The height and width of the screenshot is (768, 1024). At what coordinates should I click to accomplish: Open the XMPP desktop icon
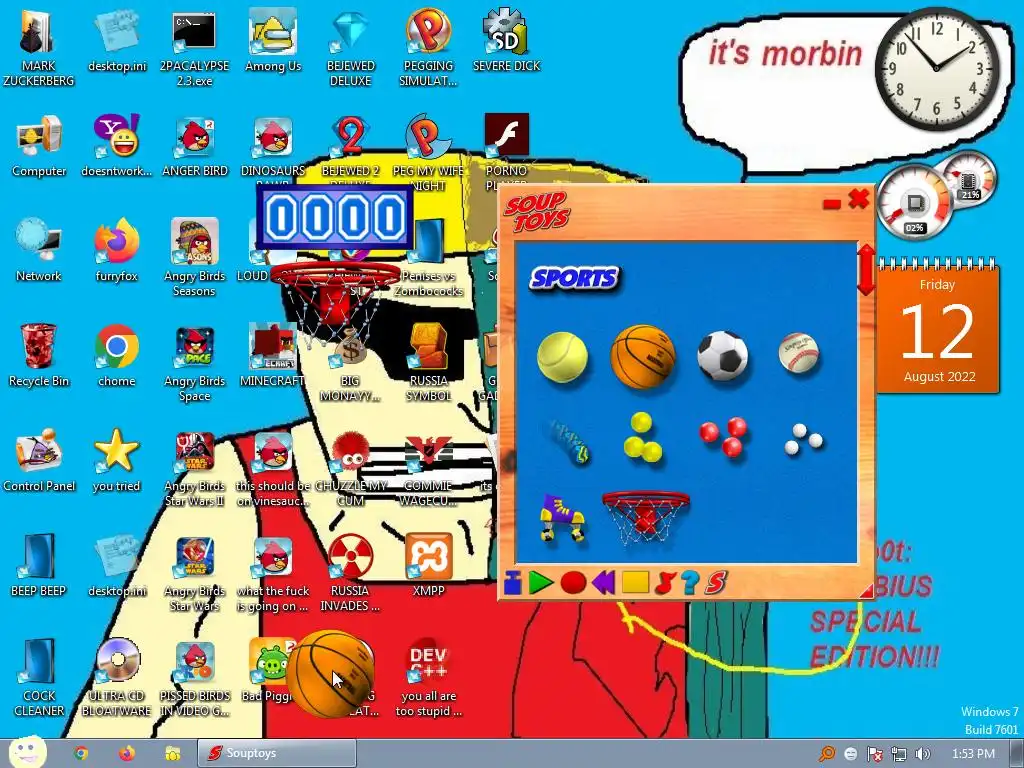pos(428,567)
